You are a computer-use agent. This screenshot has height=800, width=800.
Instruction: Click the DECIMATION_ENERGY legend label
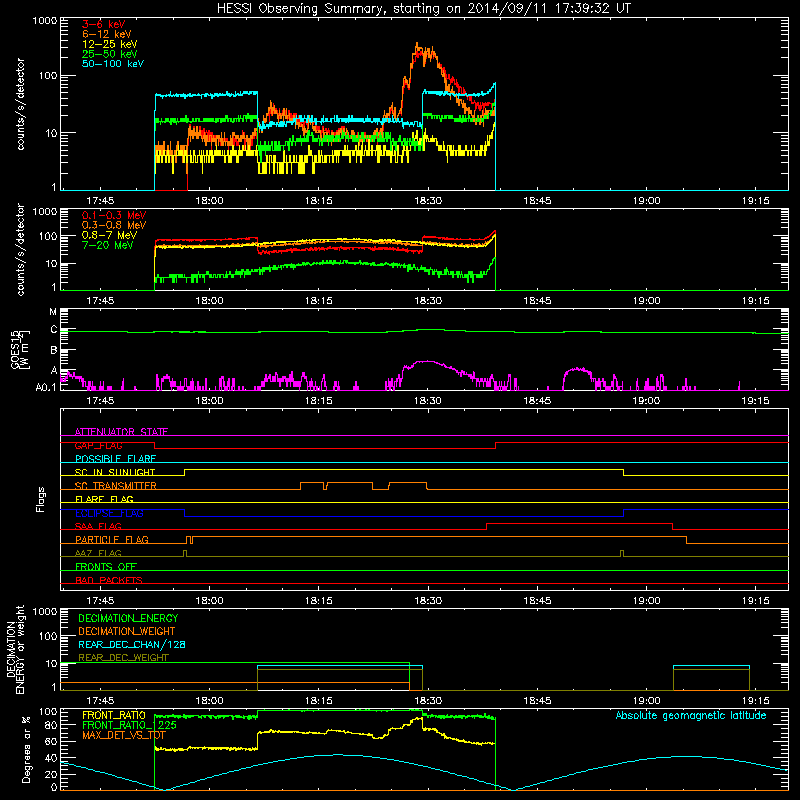(128, 618)
